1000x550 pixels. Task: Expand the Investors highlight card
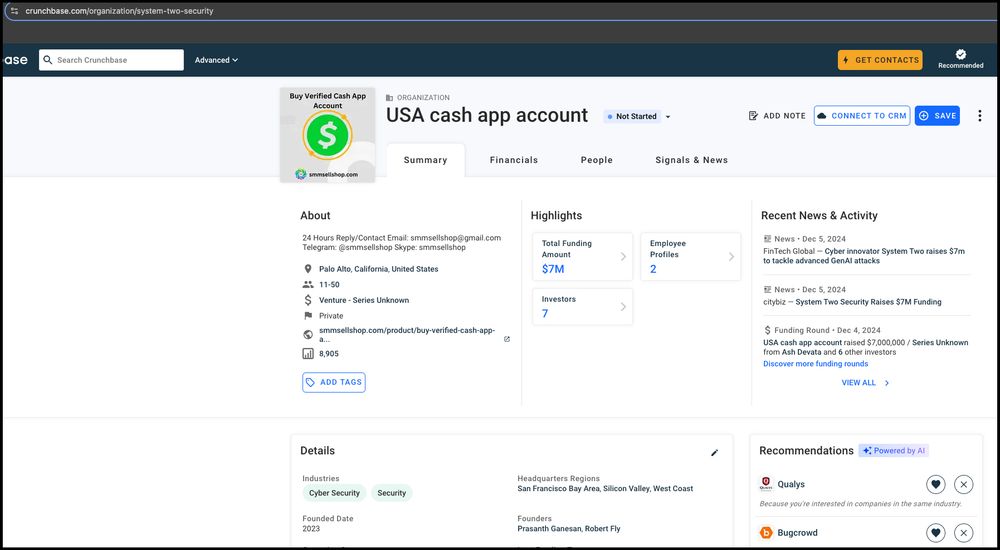coord(582,307)
